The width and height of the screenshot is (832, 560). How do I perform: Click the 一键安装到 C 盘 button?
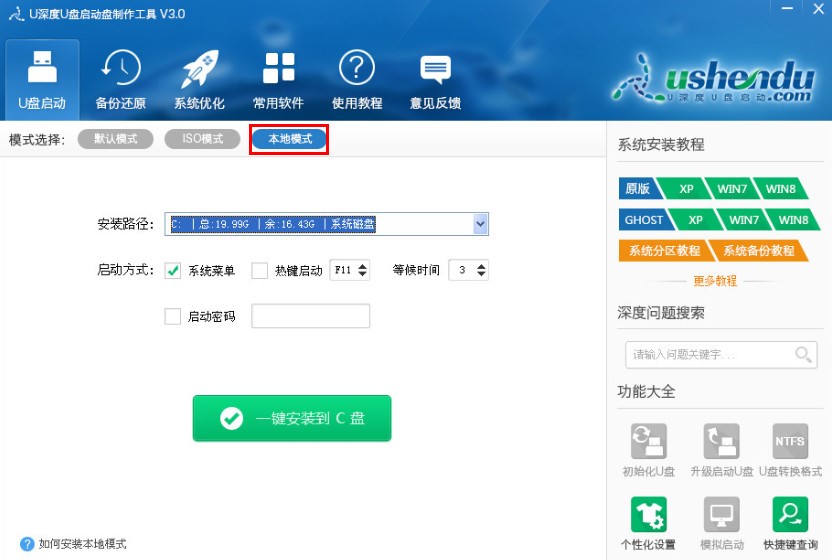[292, 418]
